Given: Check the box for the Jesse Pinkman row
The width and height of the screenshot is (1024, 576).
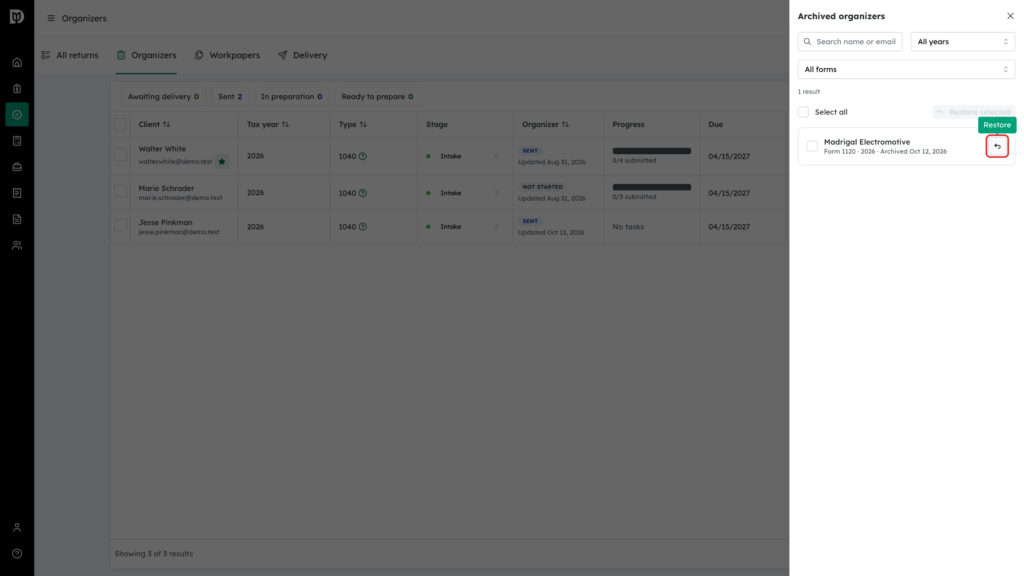Looking at the screenshot, I should 120,225.
